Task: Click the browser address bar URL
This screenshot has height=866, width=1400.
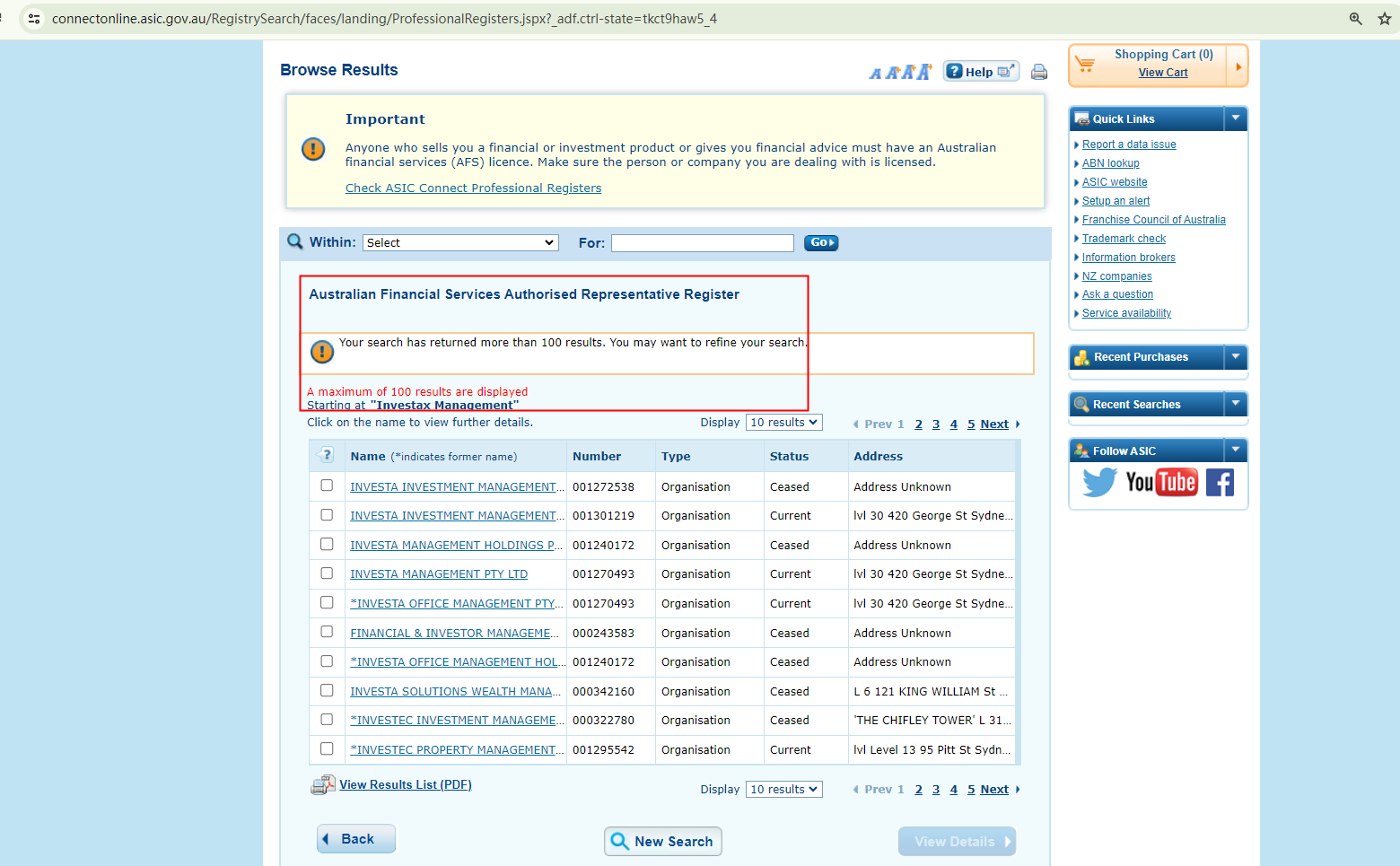Action: (384, 19)
